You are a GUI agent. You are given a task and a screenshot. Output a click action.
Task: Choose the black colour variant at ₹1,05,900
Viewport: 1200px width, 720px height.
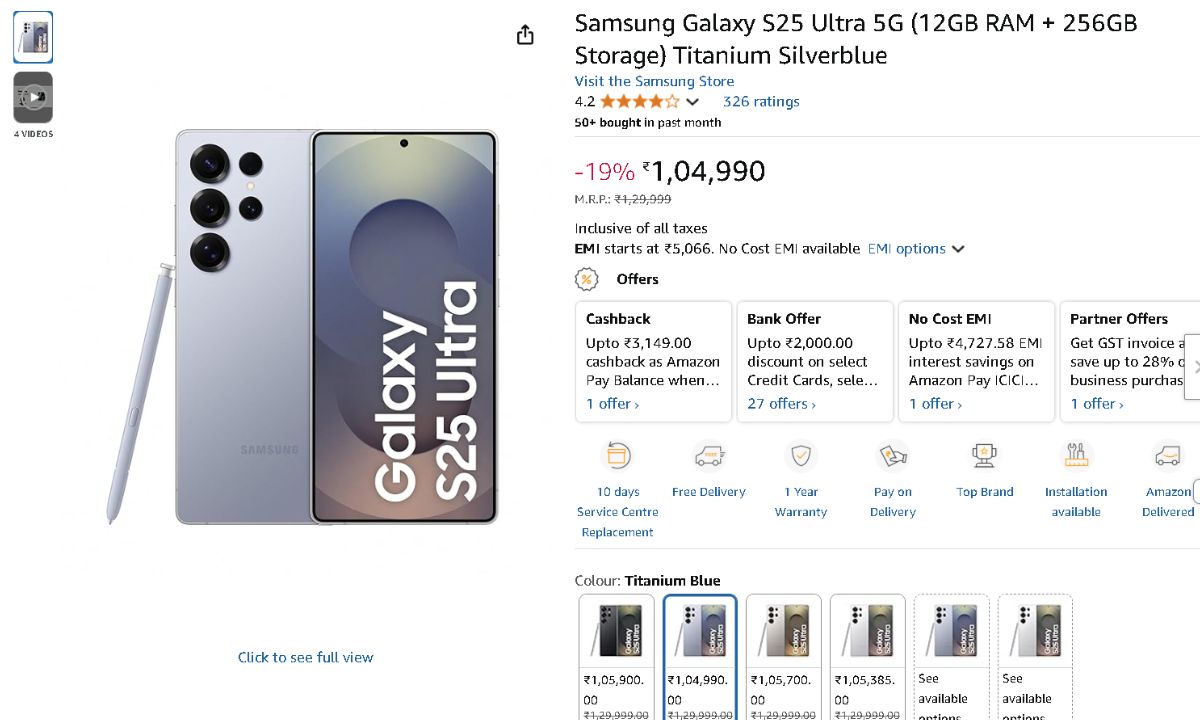pos(617,630)
